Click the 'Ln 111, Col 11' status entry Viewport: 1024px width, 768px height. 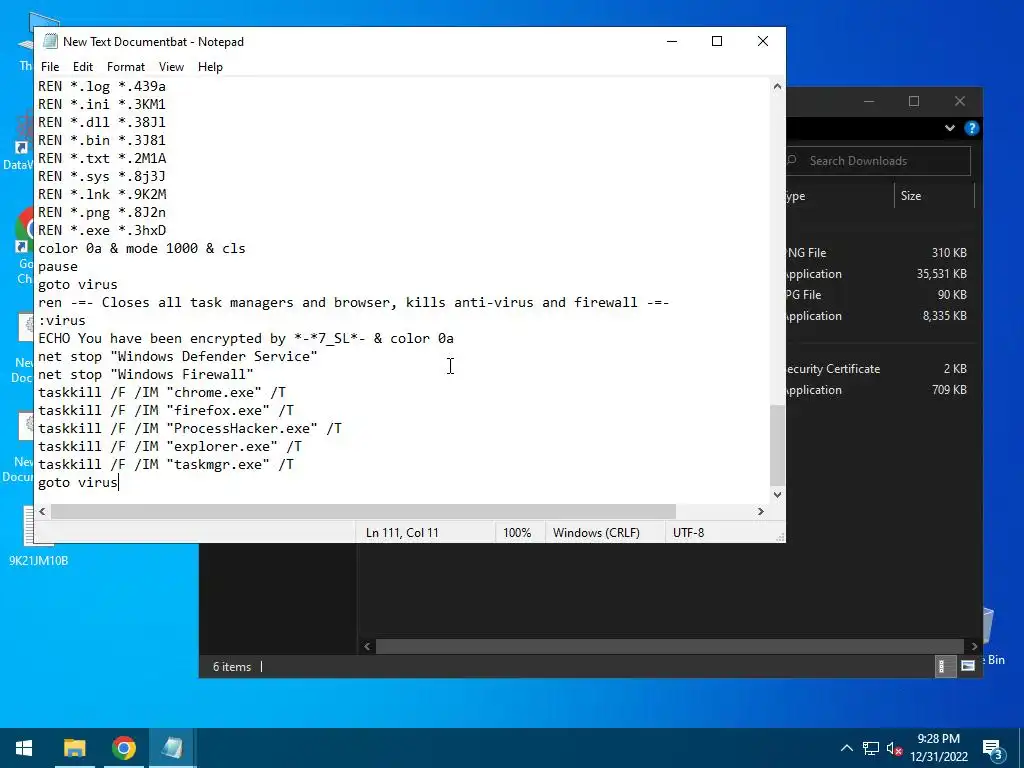click(402, 532)
